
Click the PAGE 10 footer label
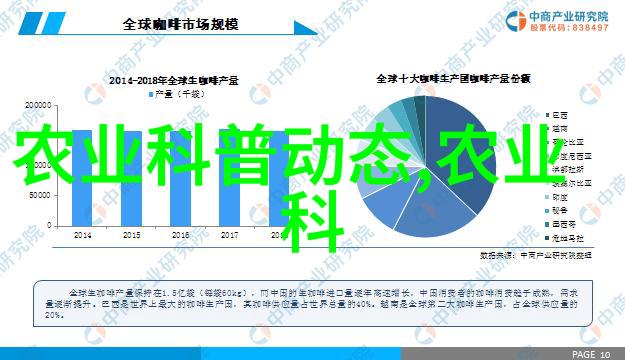(x=591, y=354)
